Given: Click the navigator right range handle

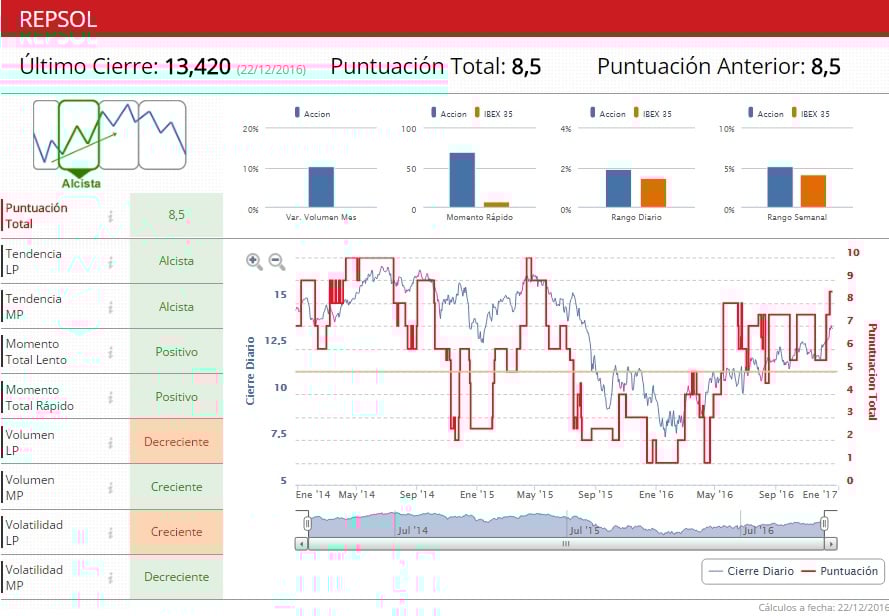Looking at the screenshot, I should tap(825, 523).
